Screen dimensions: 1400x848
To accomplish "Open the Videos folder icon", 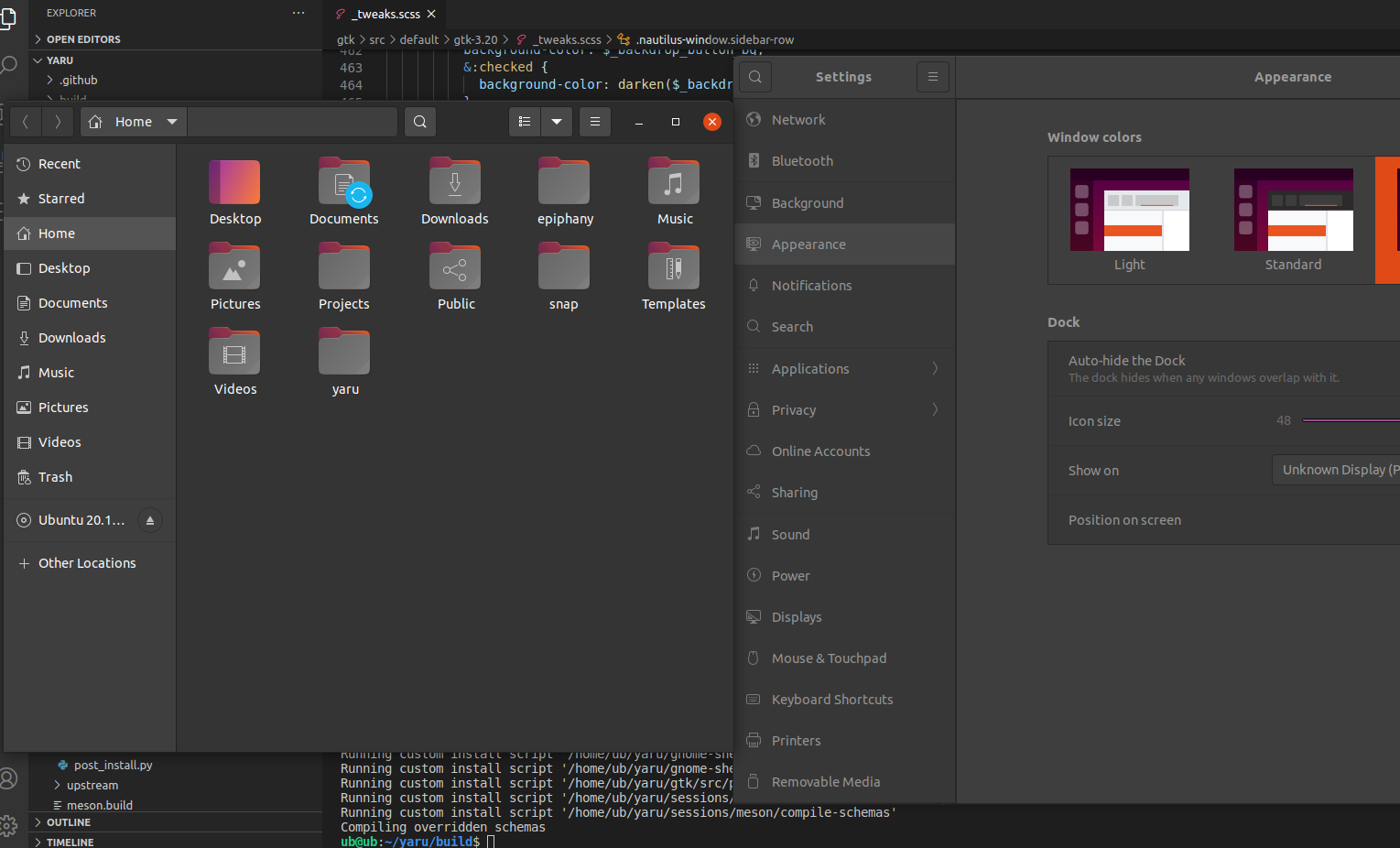I will pos(234,353).
